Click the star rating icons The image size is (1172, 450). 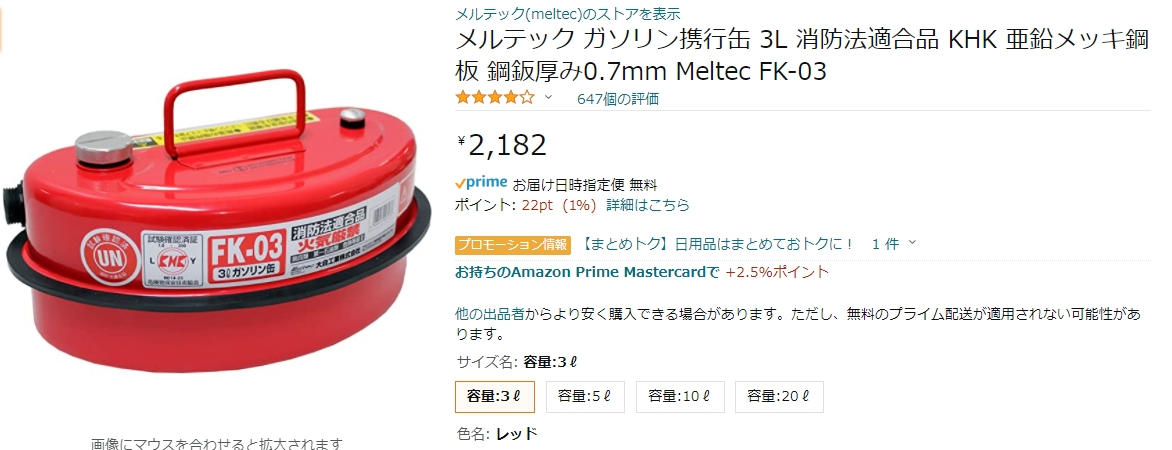pos(496,97)
